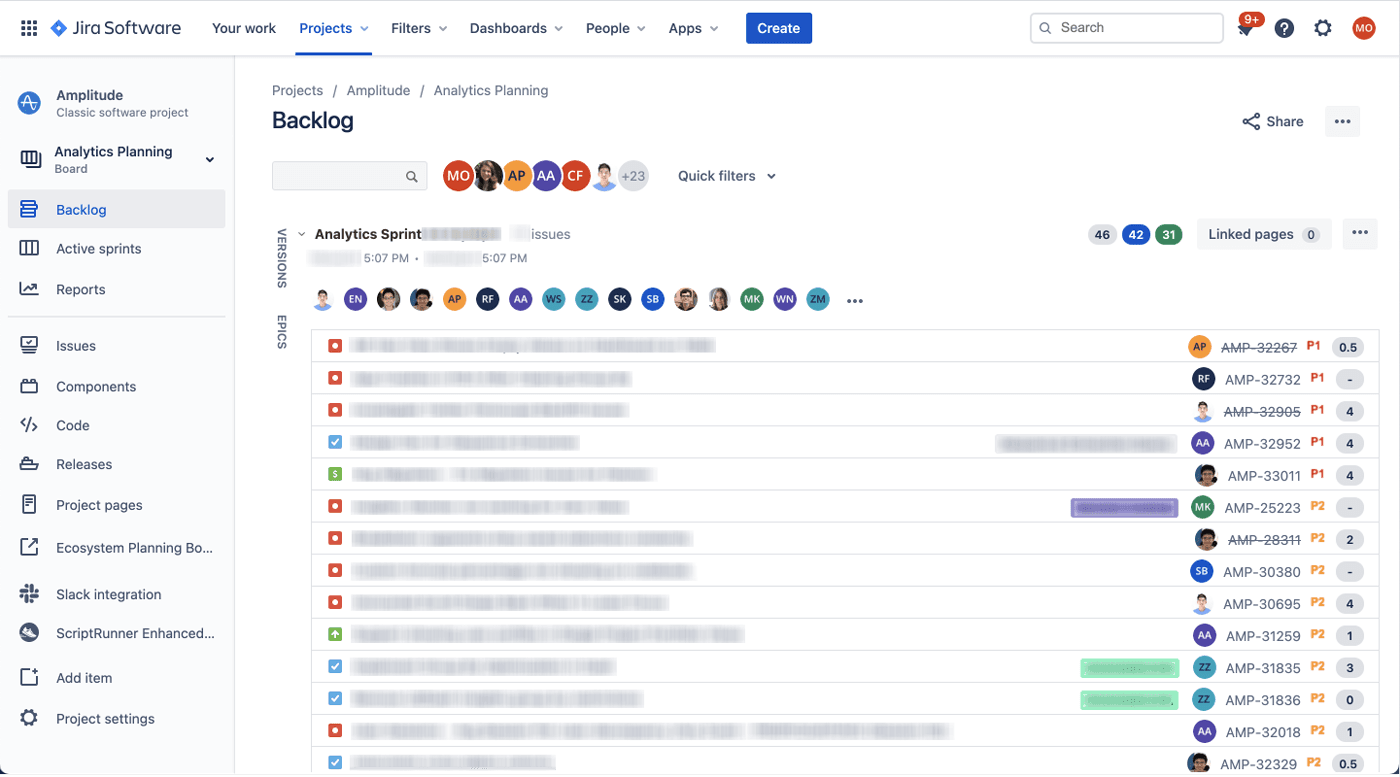Click the backlog search field
The width and height of the screenshot is (1400, 777).
tap(340, 176)
